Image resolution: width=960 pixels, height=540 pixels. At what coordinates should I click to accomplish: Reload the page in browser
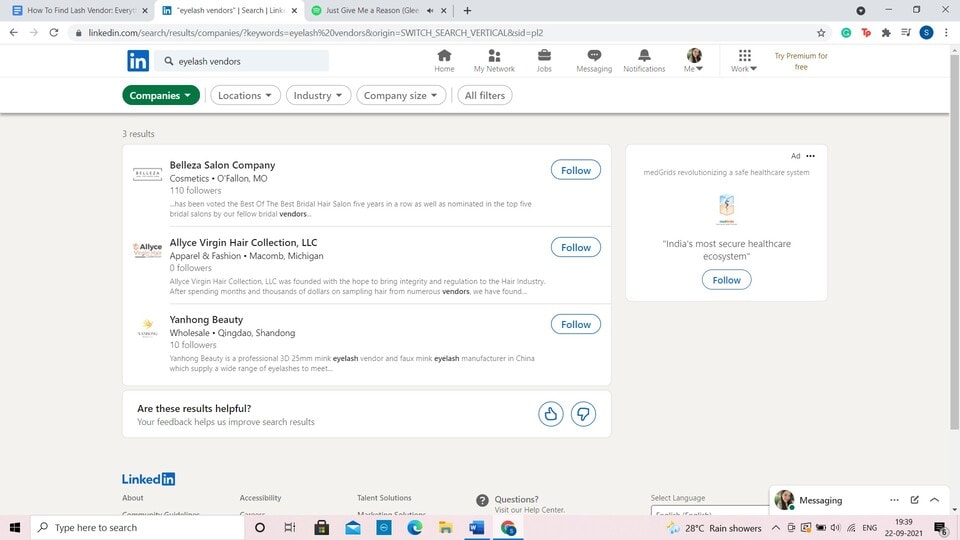[x=54, y=32]
